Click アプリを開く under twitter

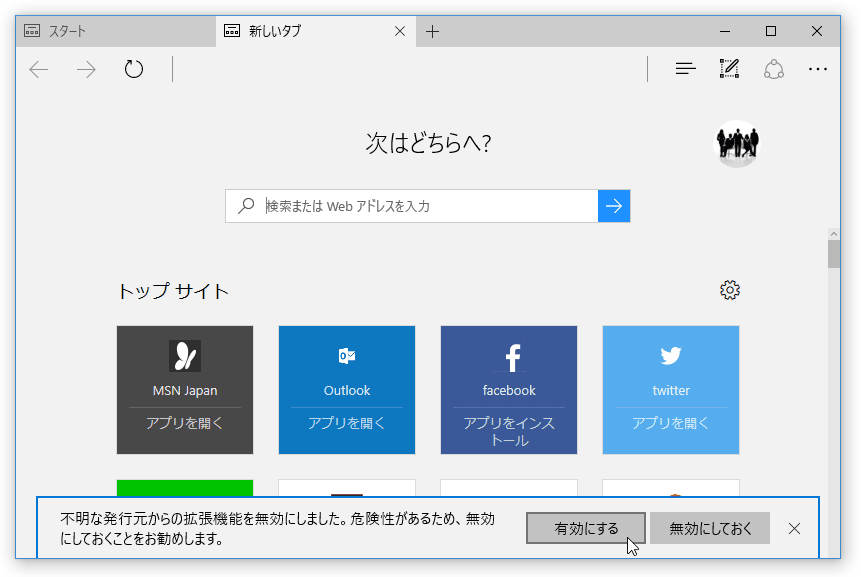coord(670,423)
